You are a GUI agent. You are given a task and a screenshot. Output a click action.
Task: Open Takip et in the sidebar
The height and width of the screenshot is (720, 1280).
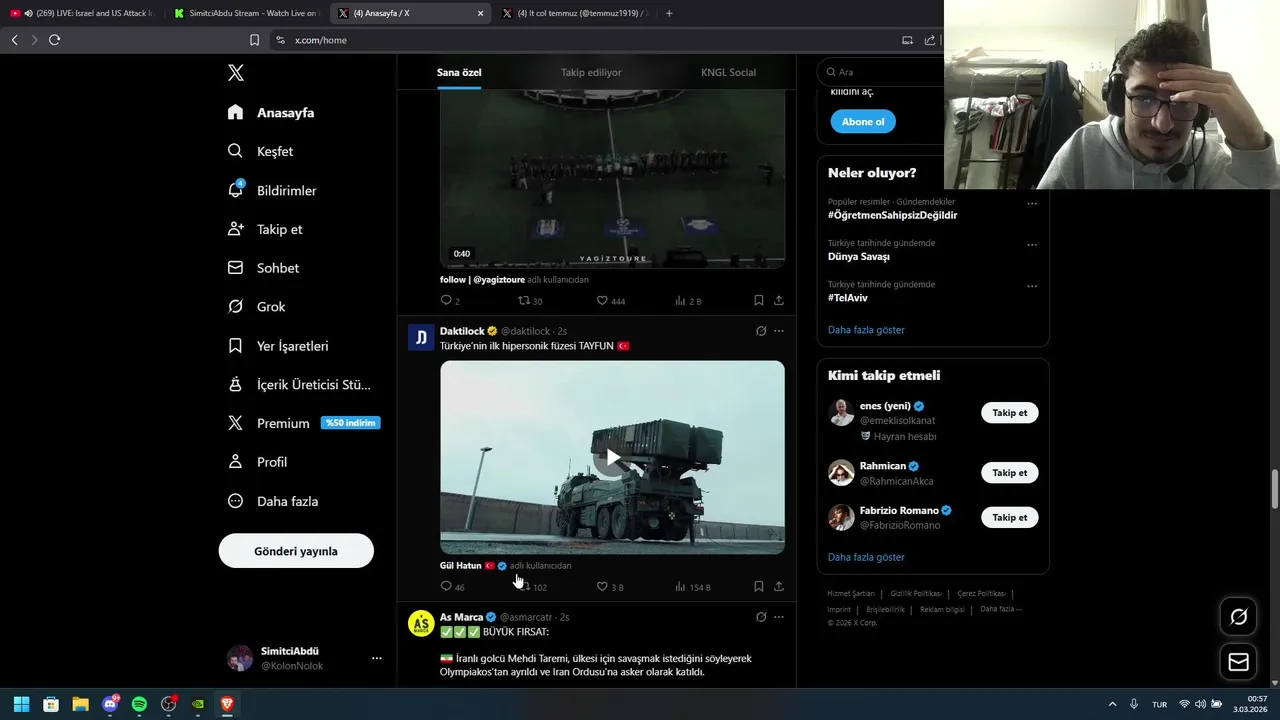pos(265,229)
